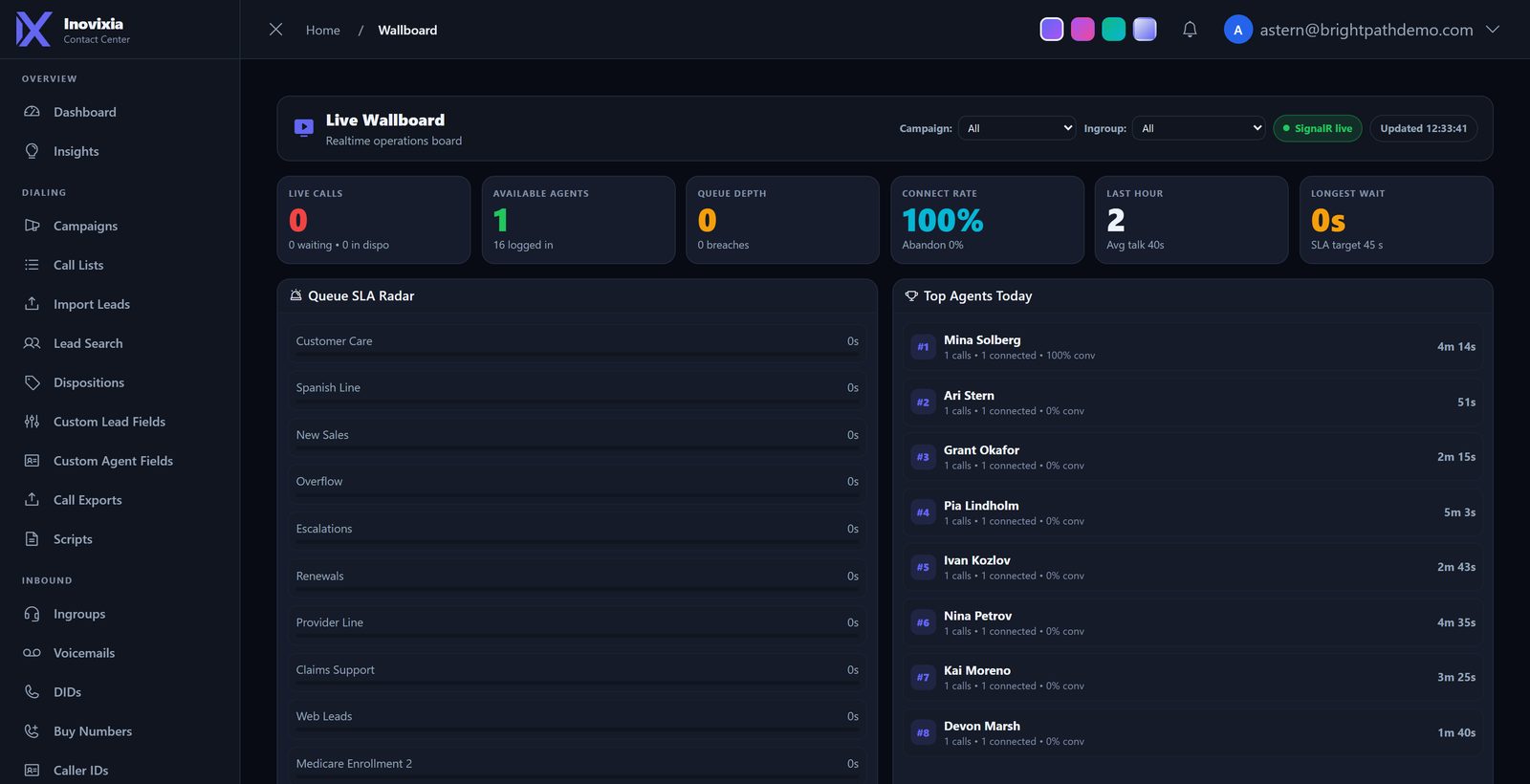Click the Inovixia logo
This screenshot has width=1530, height=784.
coord(33,30)
